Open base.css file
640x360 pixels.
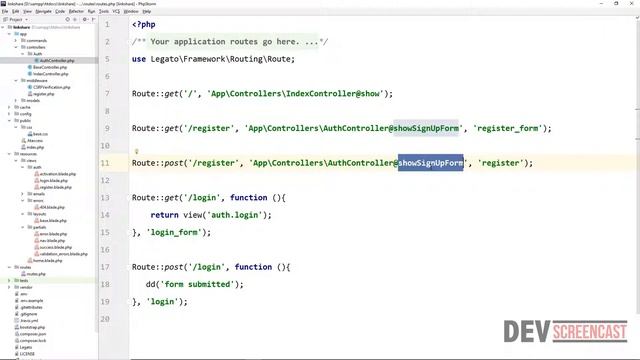coord(38,134)
